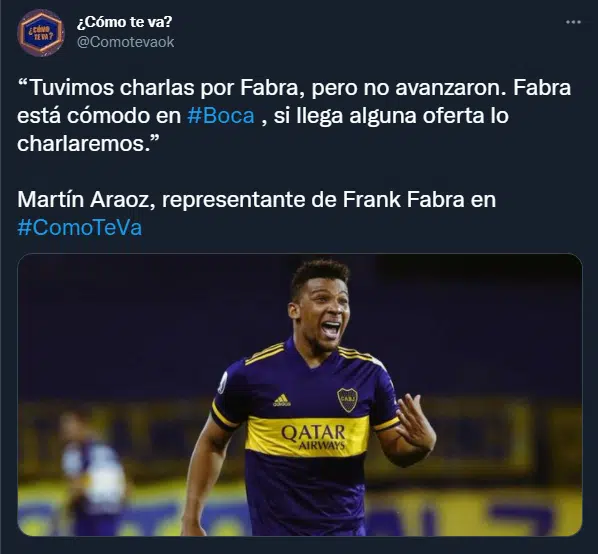Select the quoted text starting “Tuvimos charlas por Fabra

point(294,116)
